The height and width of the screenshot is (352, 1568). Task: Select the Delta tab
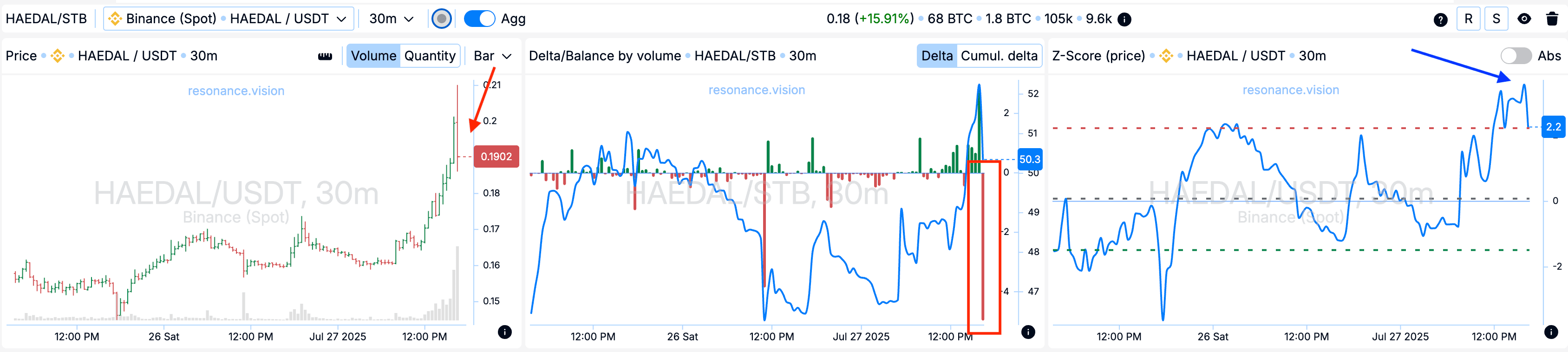[937, 56]
